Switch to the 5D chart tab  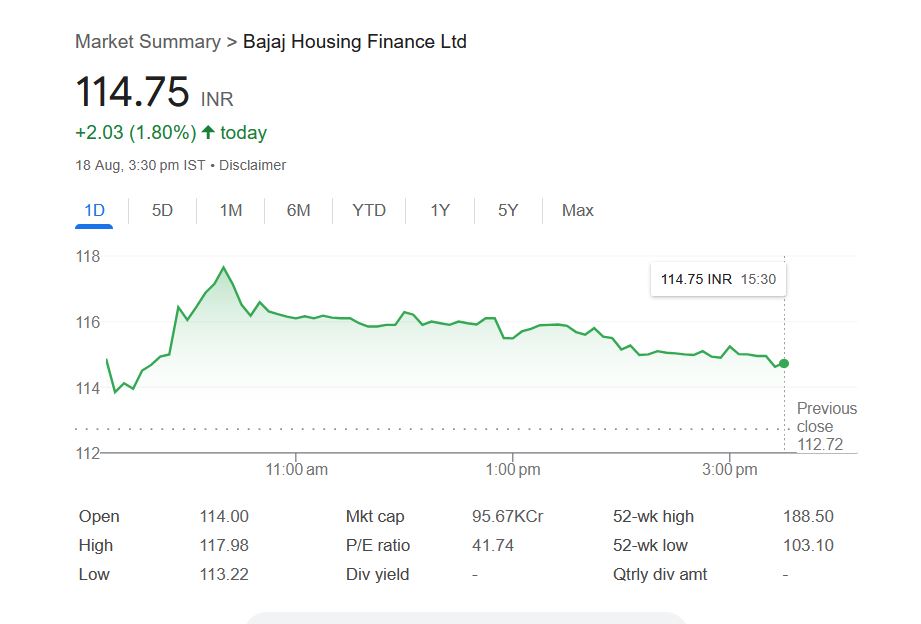pos(162,210)
